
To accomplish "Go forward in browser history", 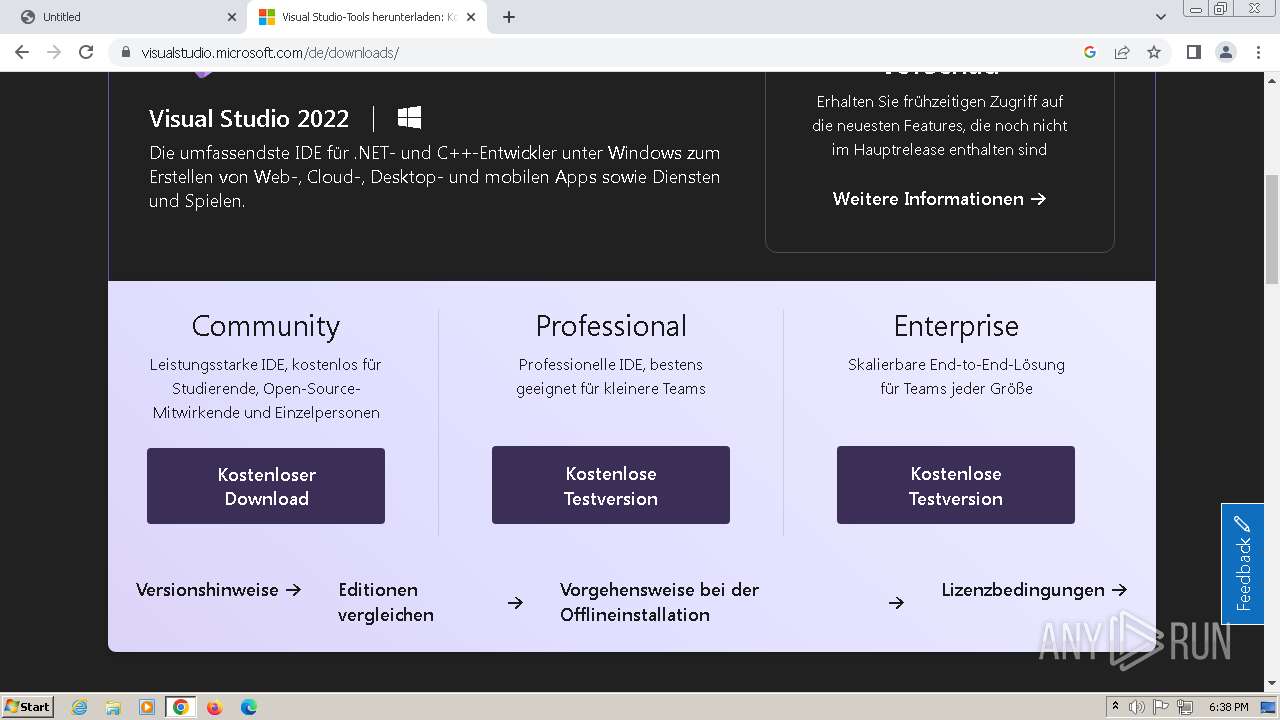I will 54,52.
